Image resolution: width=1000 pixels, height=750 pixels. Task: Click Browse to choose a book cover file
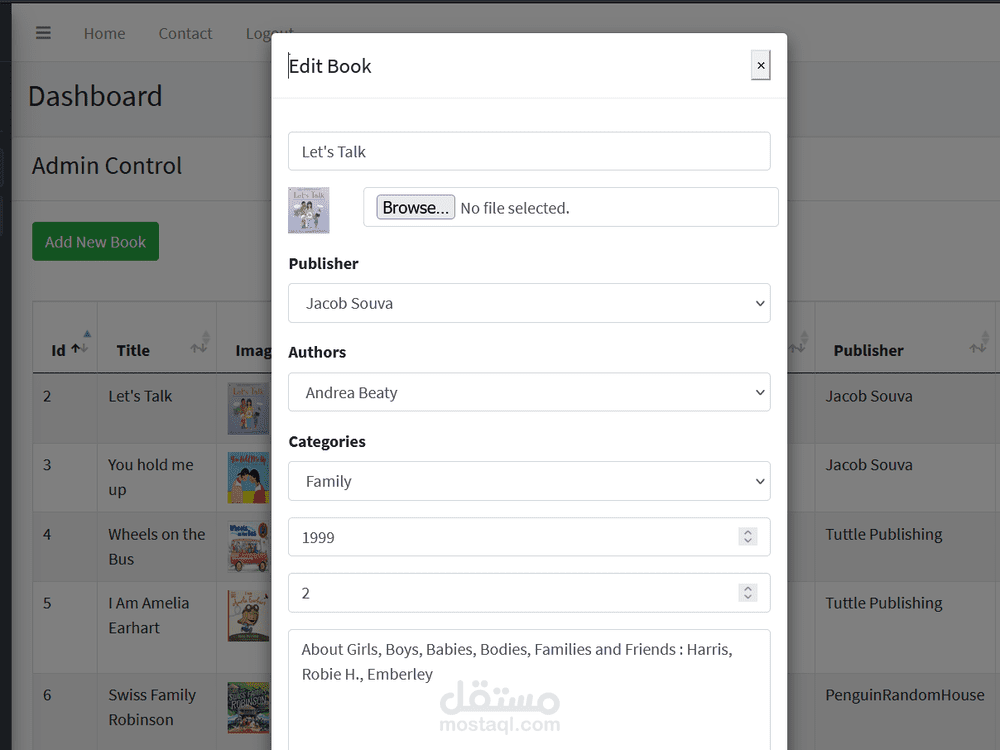point(415,207)
